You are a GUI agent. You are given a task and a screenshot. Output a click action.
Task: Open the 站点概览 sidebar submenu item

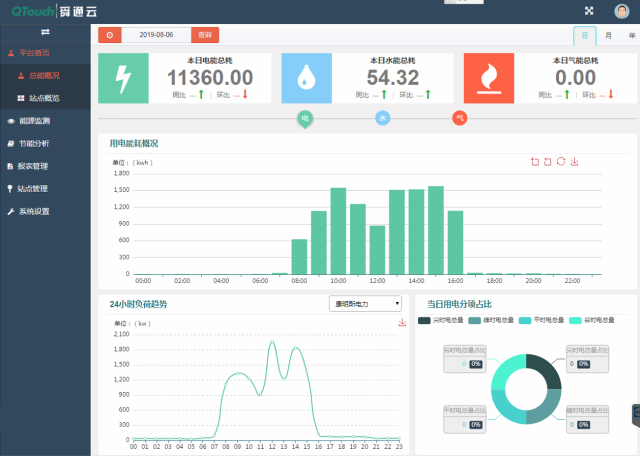(x=43, y=98)
